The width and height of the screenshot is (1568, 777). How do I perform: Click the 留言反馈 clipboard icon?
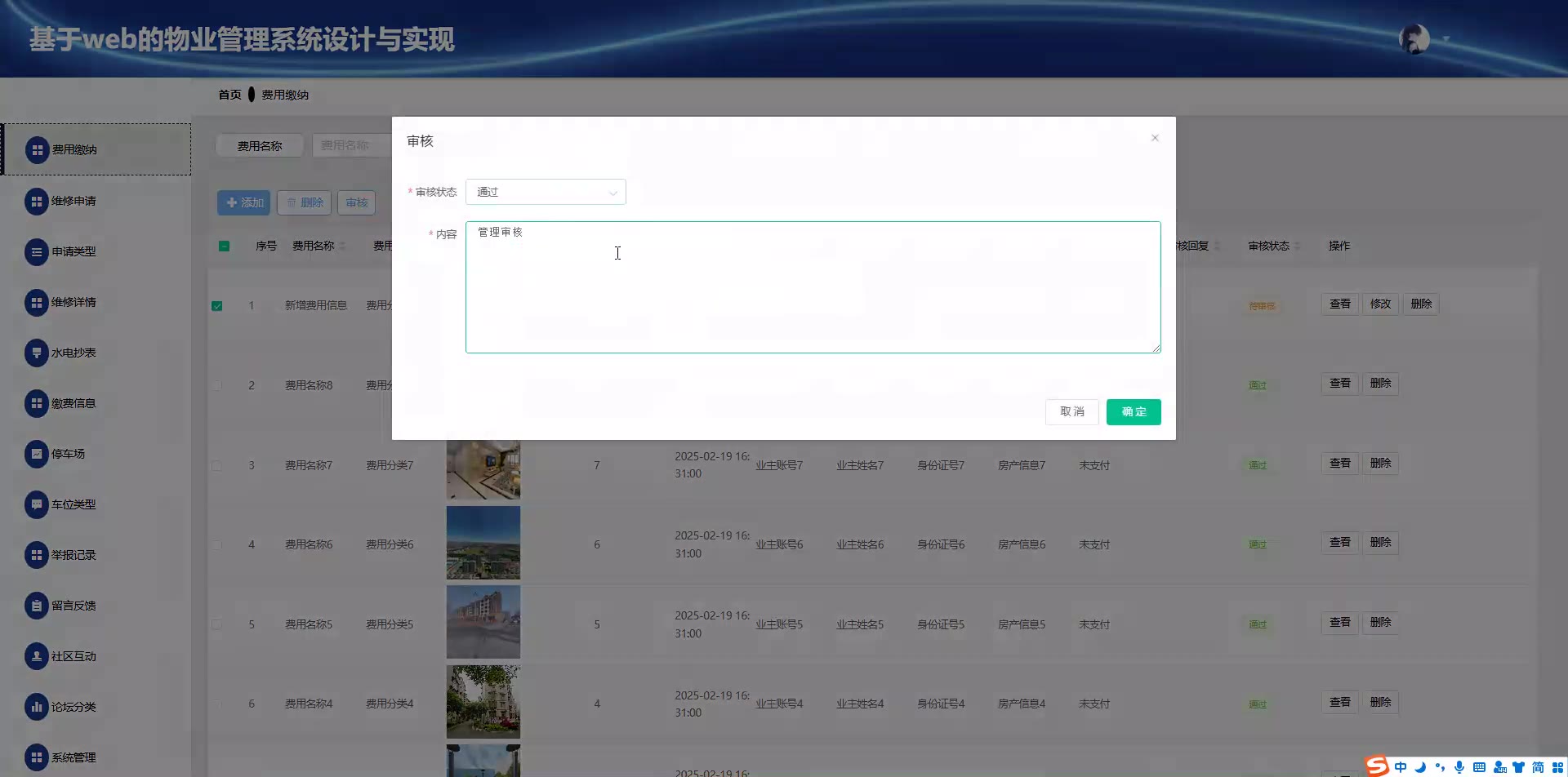(x=37, y=606)
